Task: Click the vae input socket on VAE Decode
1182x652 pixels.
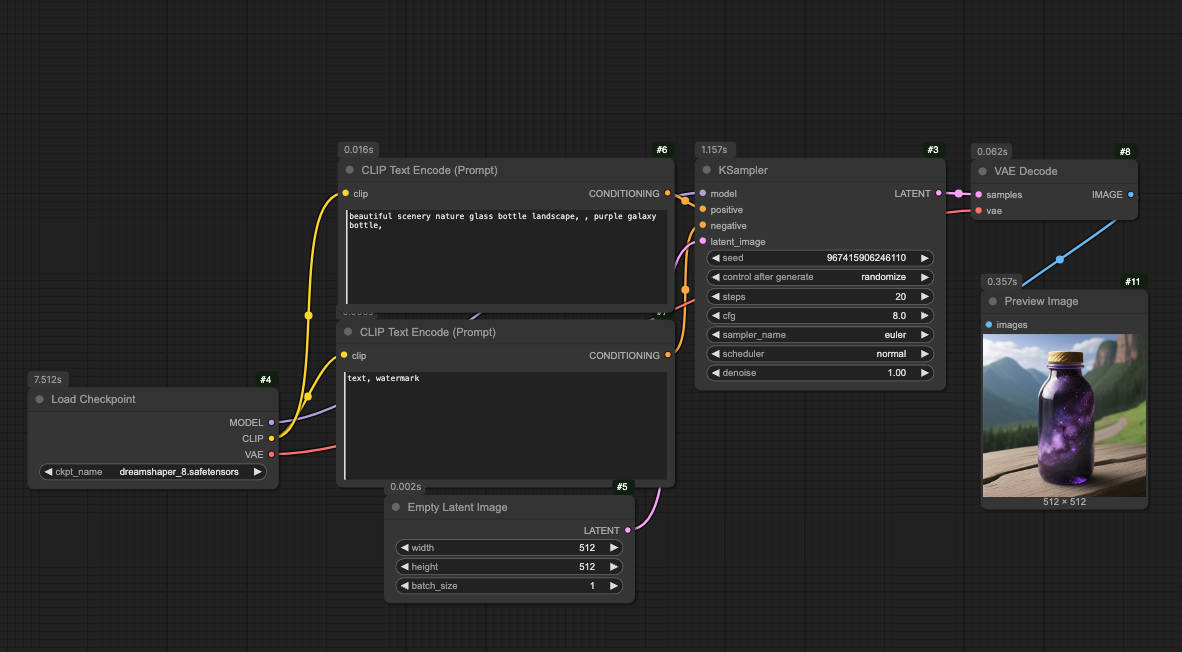Action: point(978,211)
